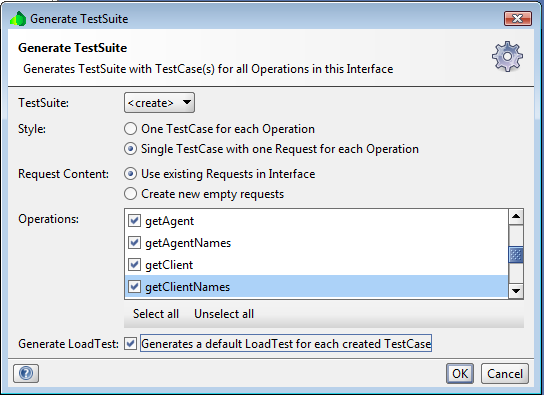Uncheck the getClientNames checkbox
The image size is (544, 395).
click(134, 286)
